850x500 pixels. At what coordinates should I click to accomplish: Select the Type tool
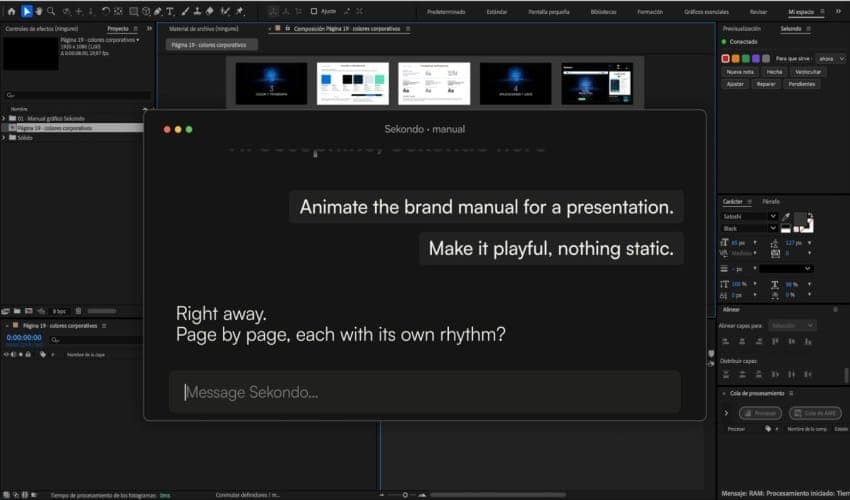(170, 11)
